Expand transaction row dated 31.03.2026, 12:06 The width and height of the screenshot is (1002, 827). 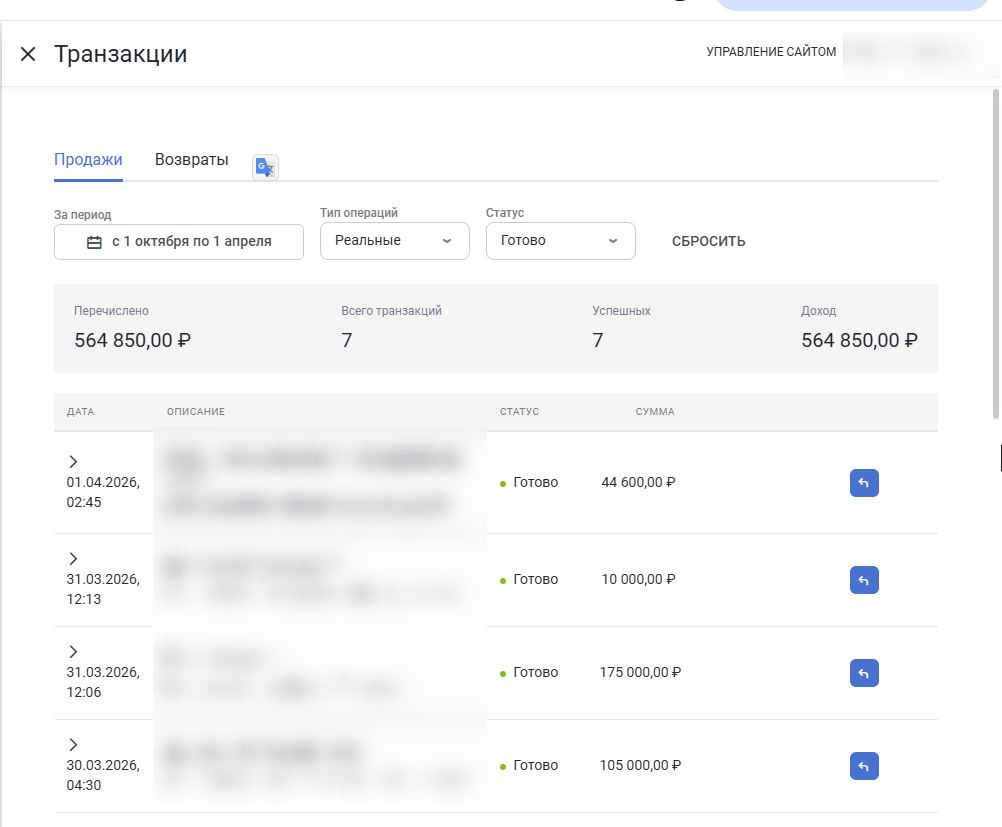point(73,651)
